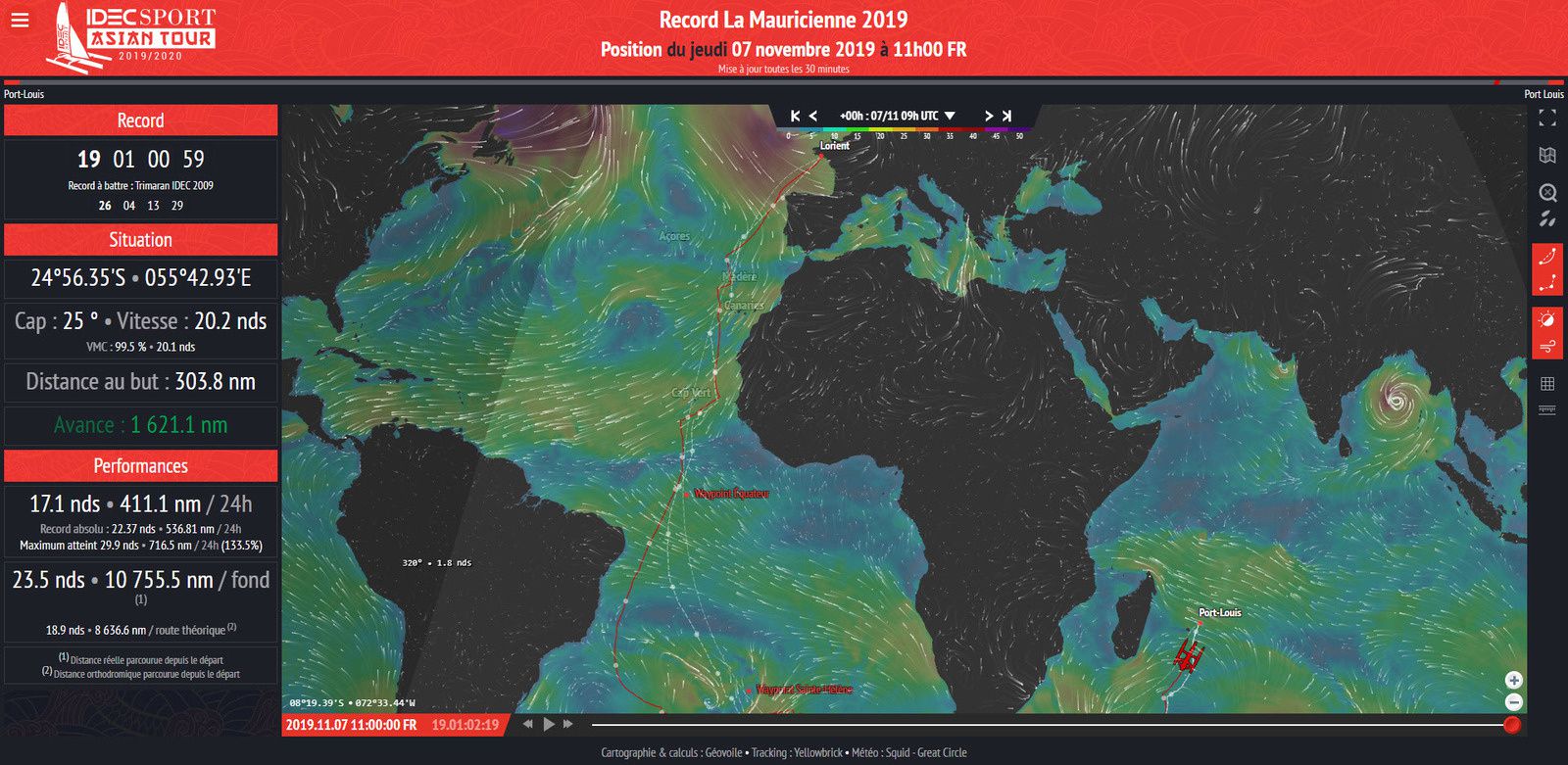Click the green 'Avance : 1 621.1 nm'
The height and width of the screenshot is (765, 1568).
point(141,425)
